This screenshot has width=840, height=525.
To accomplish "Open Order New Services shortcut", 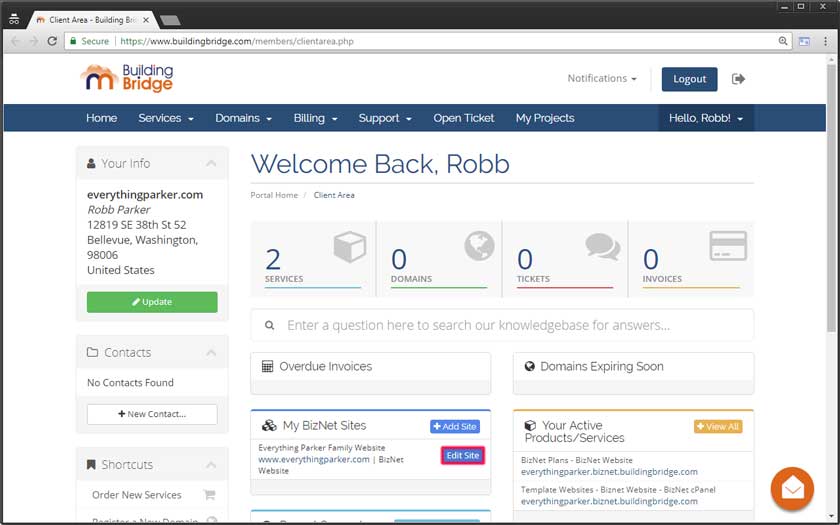I will [x=137, y=494].
